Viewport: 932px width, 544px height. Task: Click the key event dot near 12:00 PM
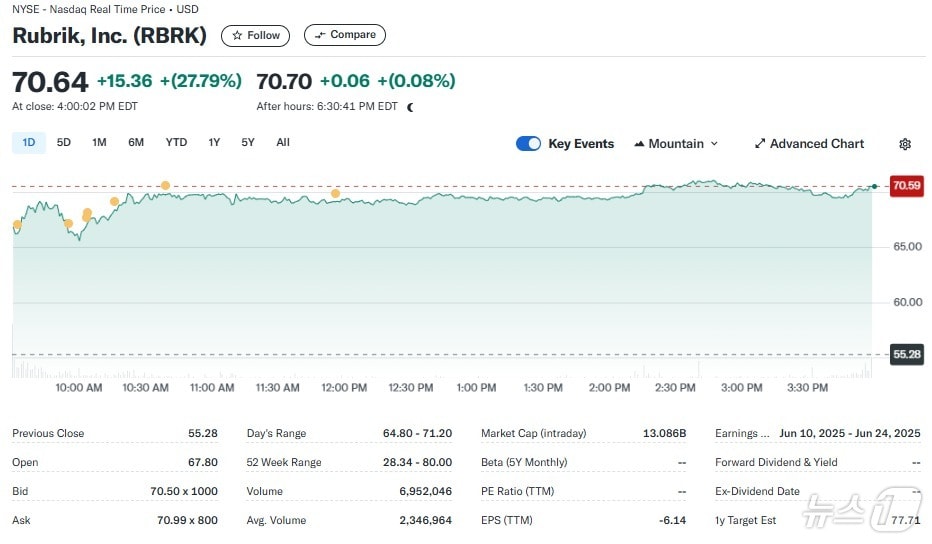click(x=335, y=193)
